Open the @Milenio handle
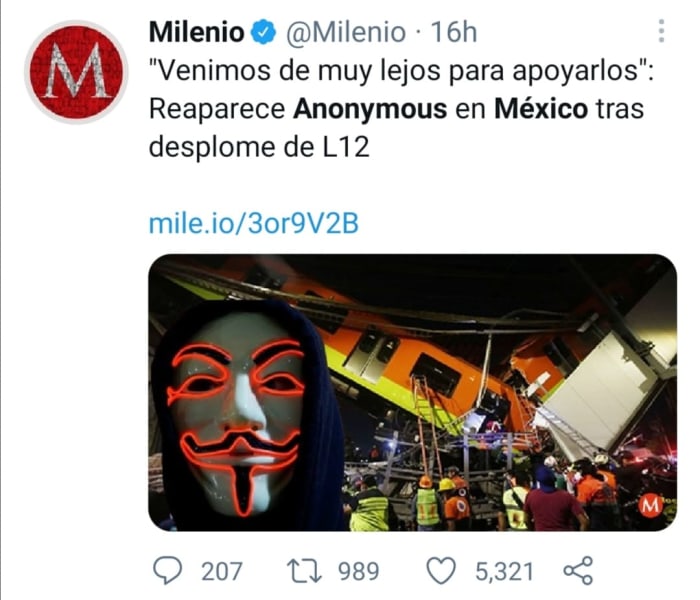This screenshot has height=600, width=700. pos(346,32)
